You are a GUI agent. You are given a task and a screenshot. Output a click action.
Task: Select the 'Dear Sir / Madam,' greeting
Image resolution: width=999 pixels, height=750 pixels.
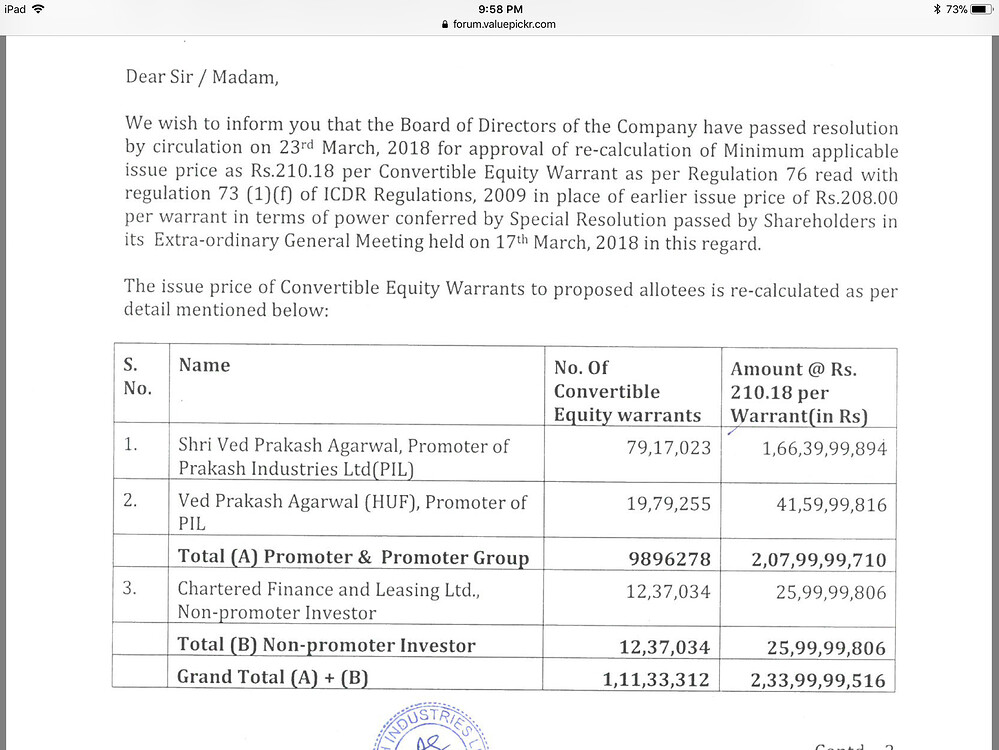point(202,77)
